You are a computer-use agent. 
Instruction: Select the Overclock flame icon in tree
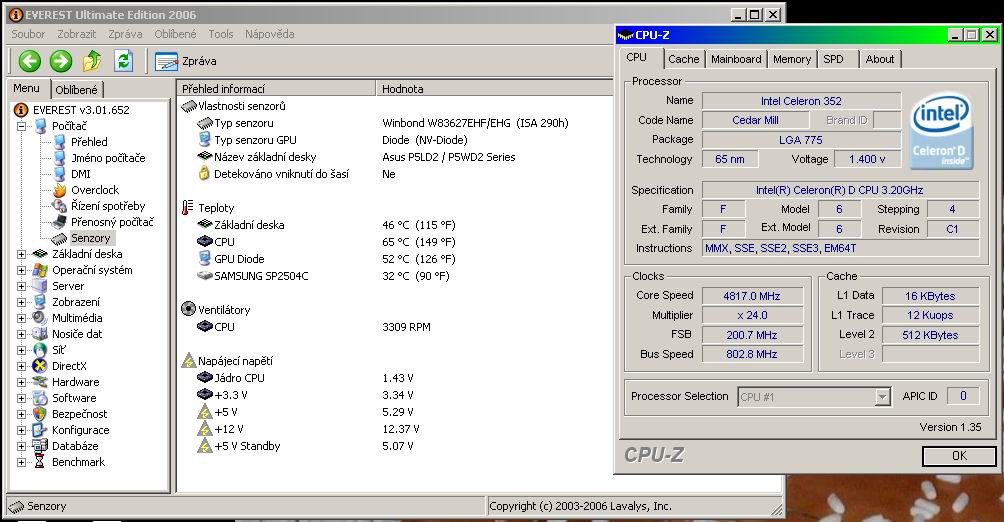point(60,190)
